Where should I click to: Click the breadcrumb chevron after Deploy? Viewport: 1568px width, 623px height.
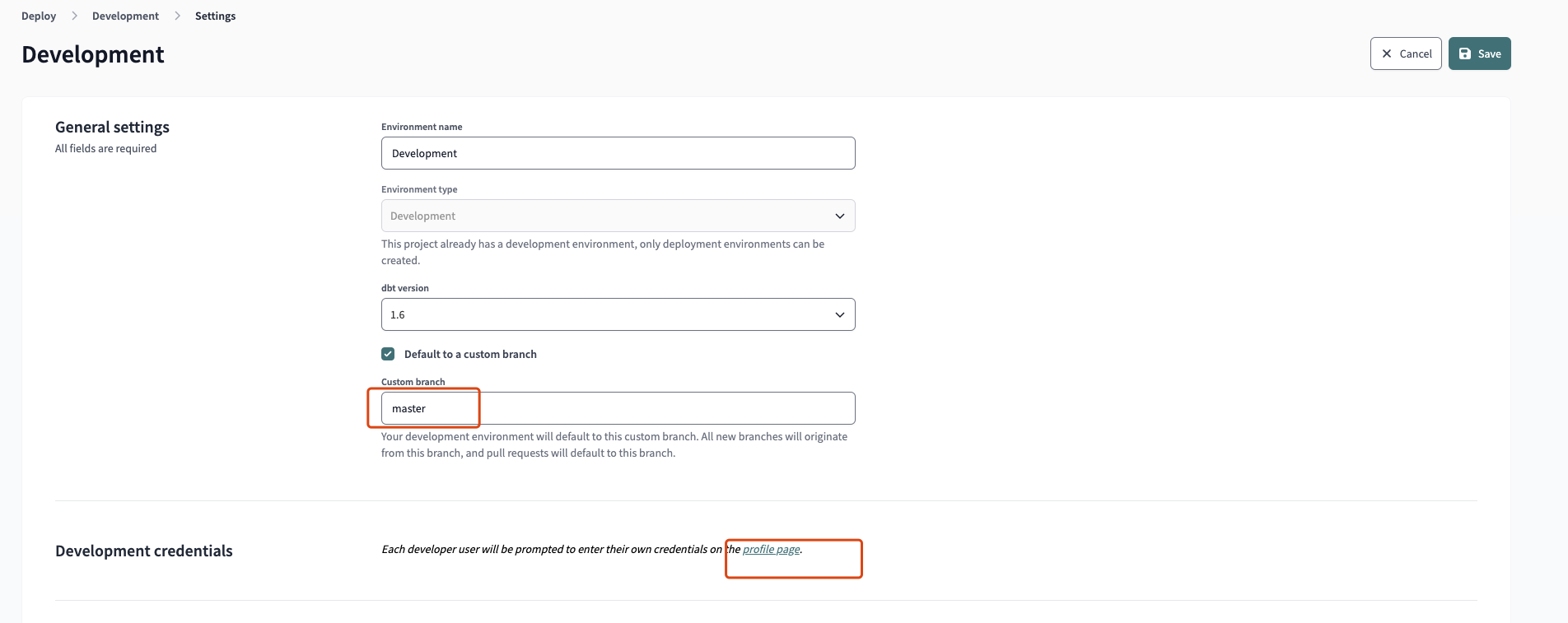point(74,16)
